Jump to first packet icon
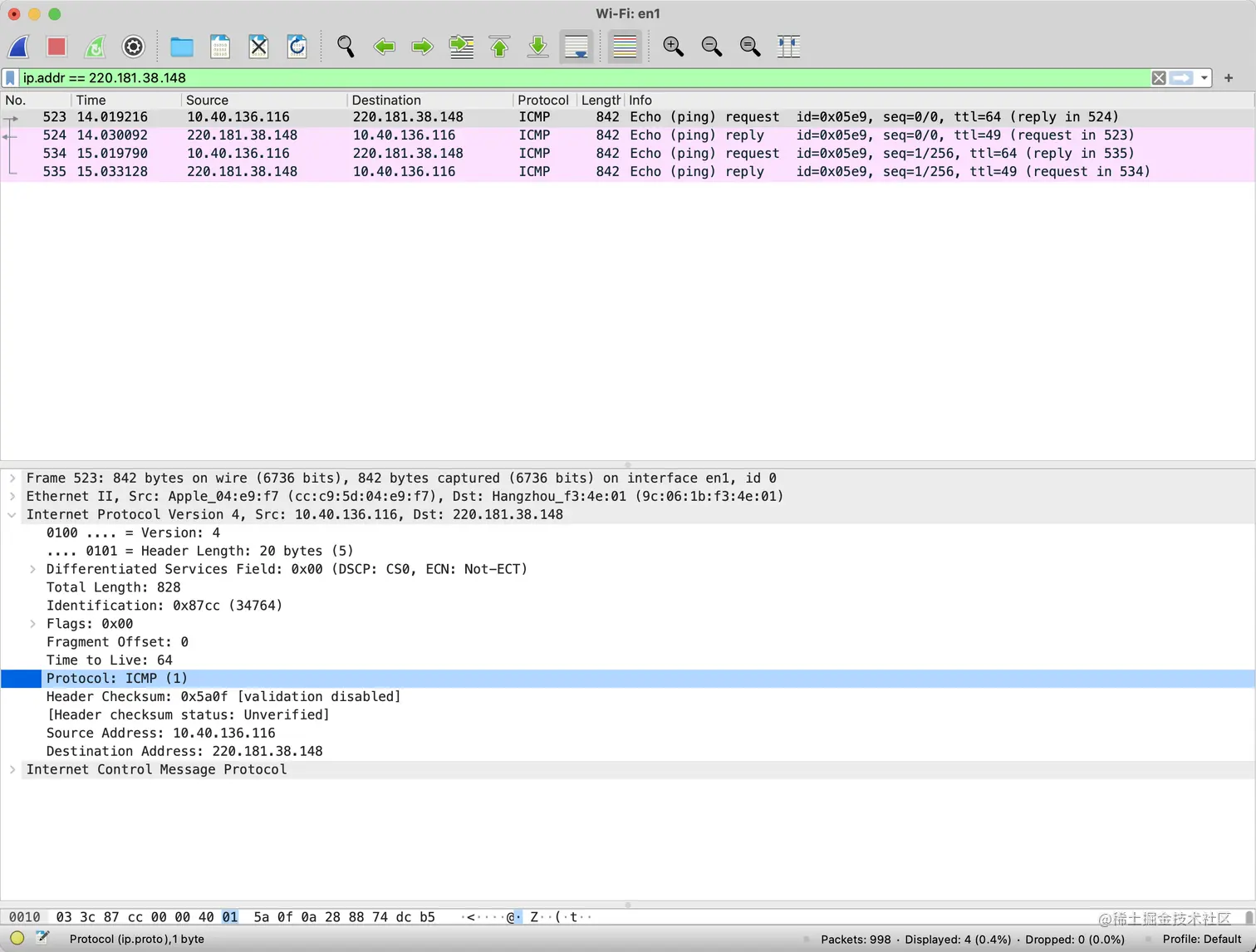This screenshot has width=1256, height=952. click(499, 47)
